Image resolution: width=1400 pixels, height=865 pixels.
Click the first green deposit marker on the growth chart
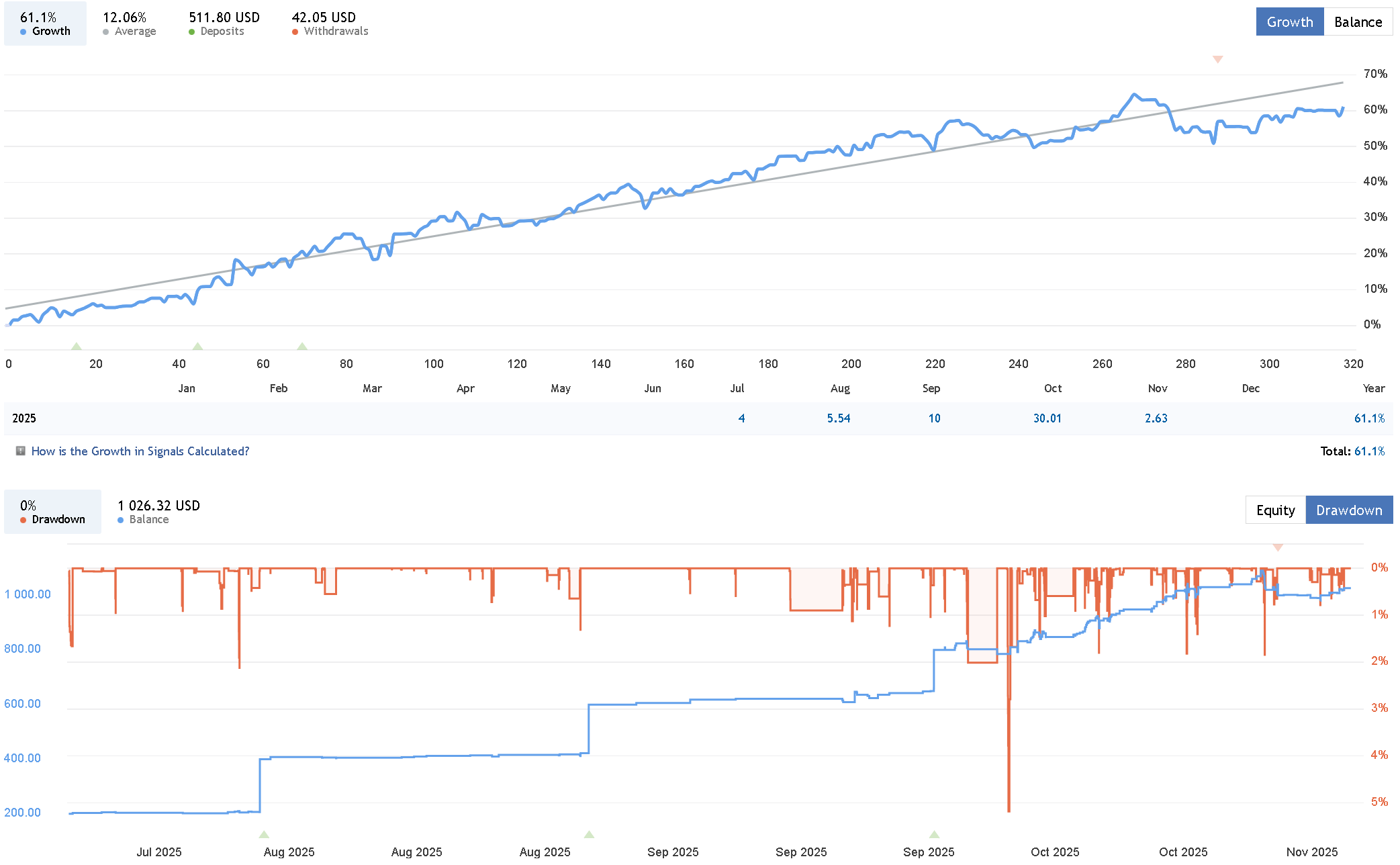point(77,346)
